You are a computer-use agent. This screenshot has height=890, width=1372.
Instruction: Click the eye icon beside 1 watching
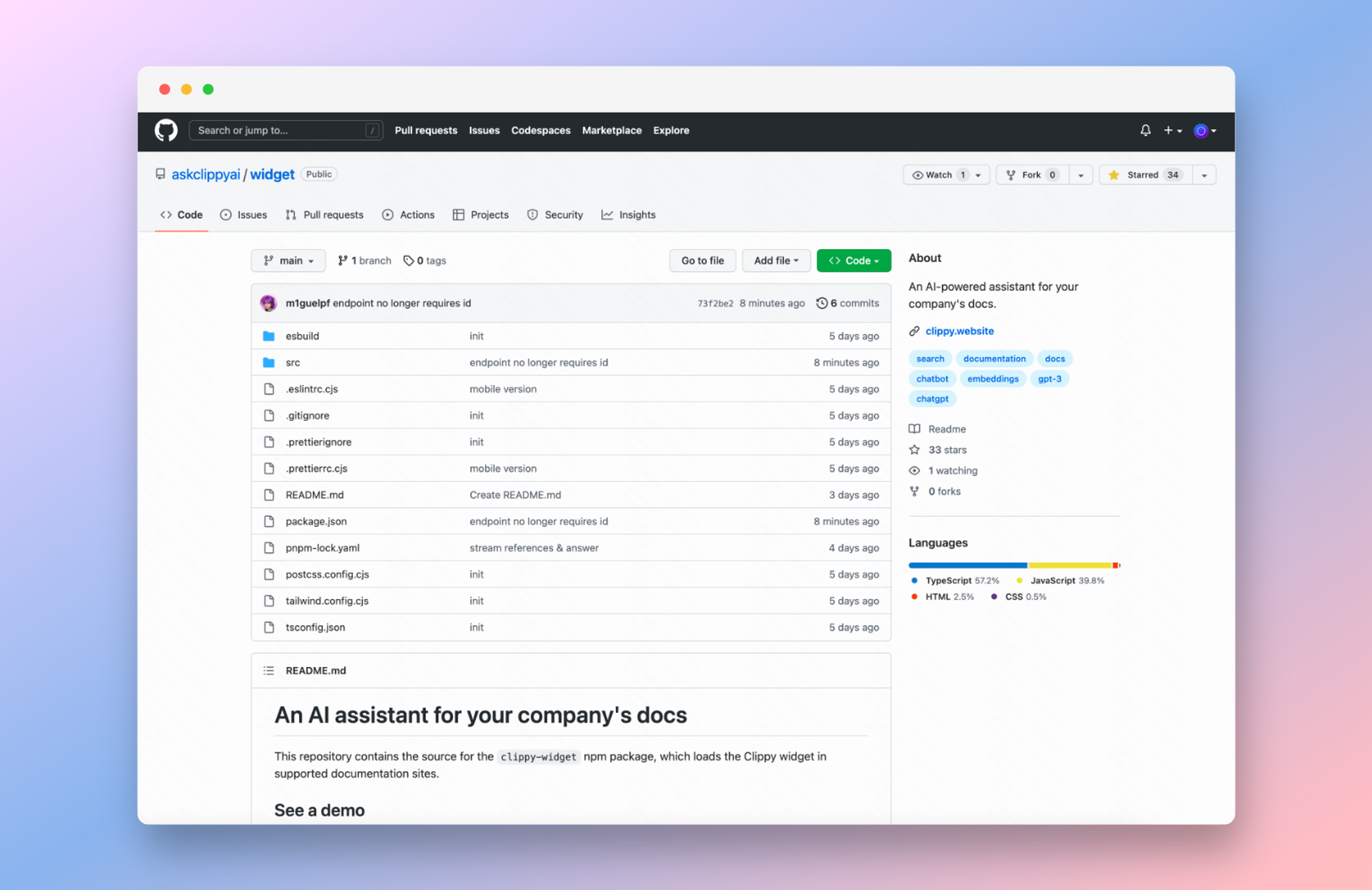(914, 471)
